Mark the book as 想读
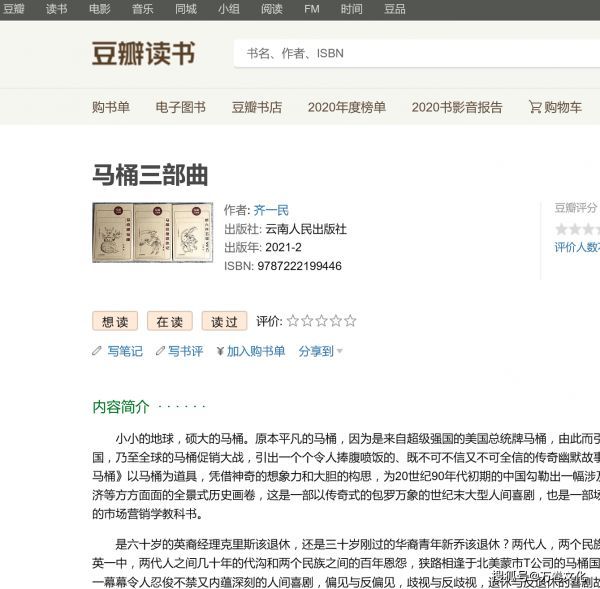Image resolution: width=600 pixels, height=589 pixels. (x=115, y=321)
